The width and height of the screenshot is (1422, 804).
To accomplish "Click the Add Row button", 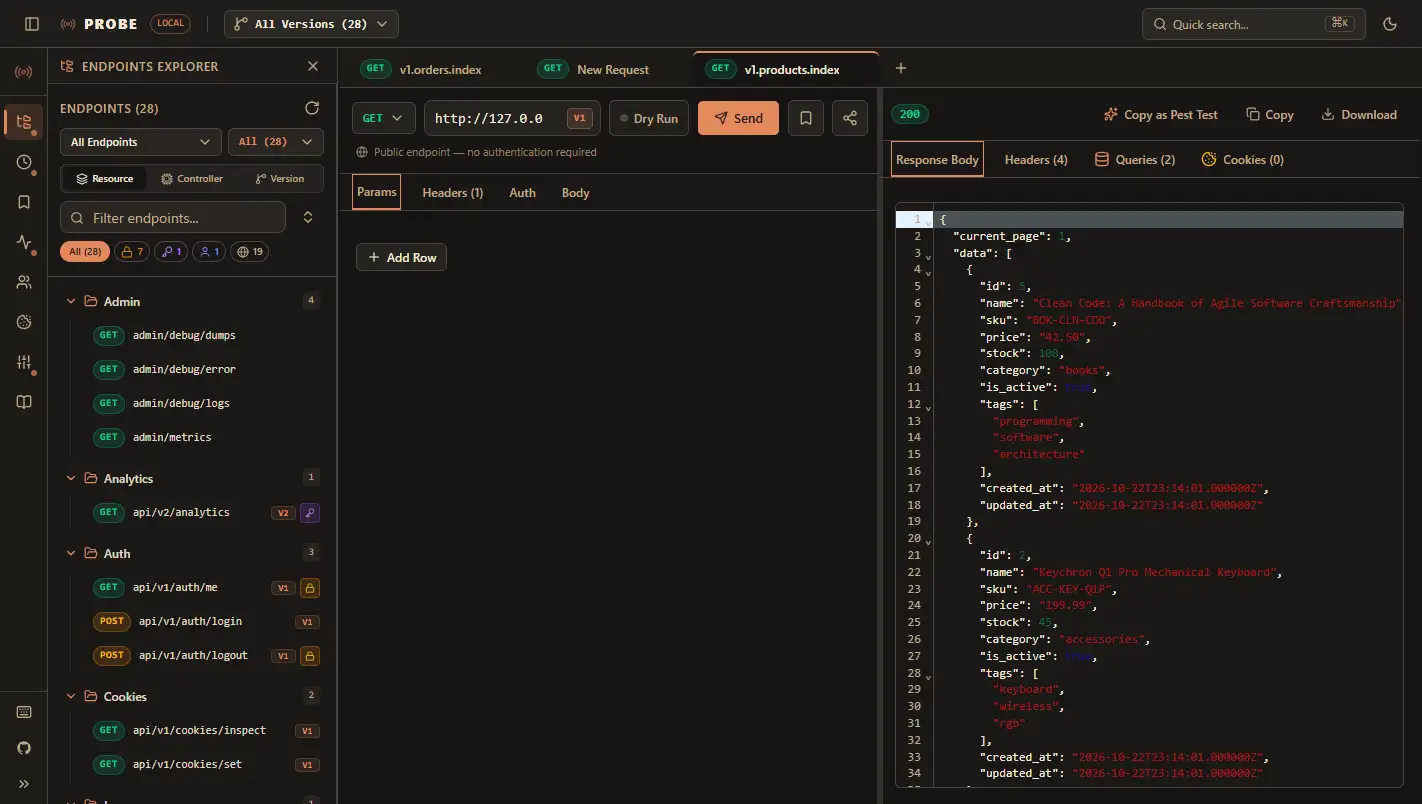I will click(x=402, y=257).
